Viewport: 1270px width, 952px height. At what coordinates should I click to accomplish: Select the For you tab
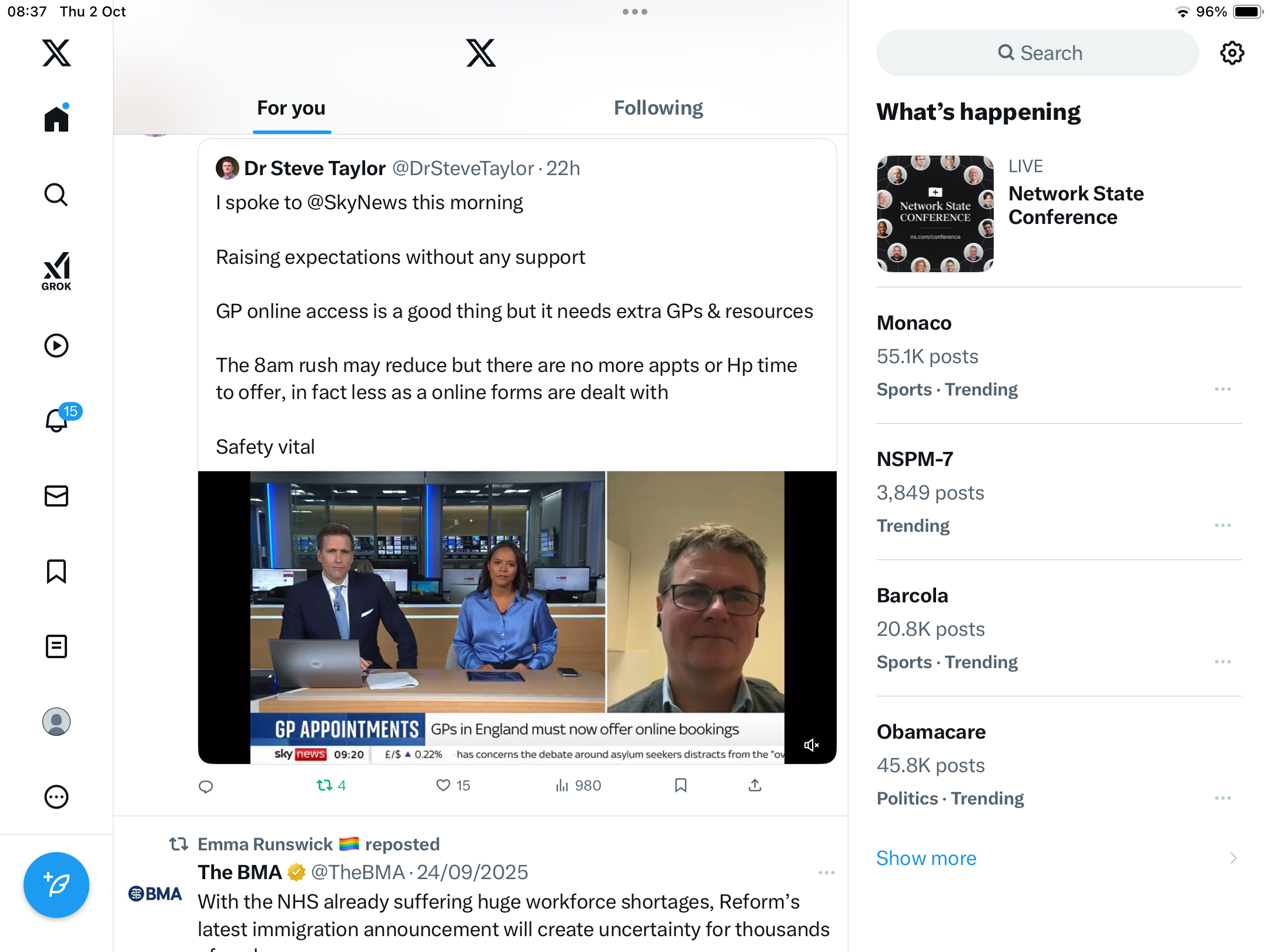point(291,108)
